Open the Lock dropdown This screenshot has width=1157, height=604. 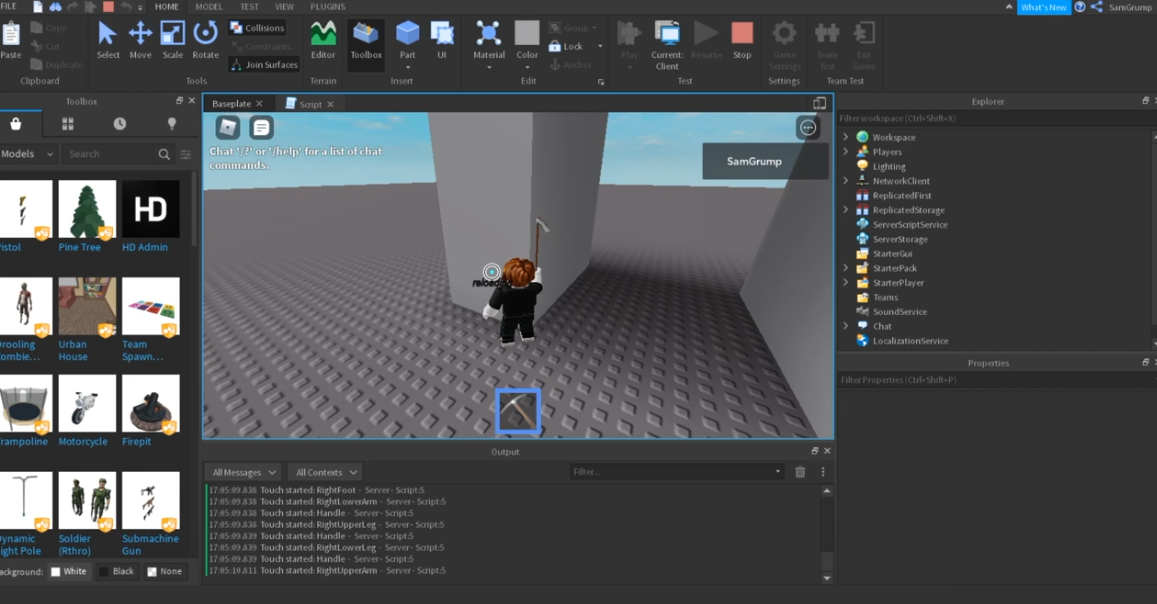coord(601,46)
